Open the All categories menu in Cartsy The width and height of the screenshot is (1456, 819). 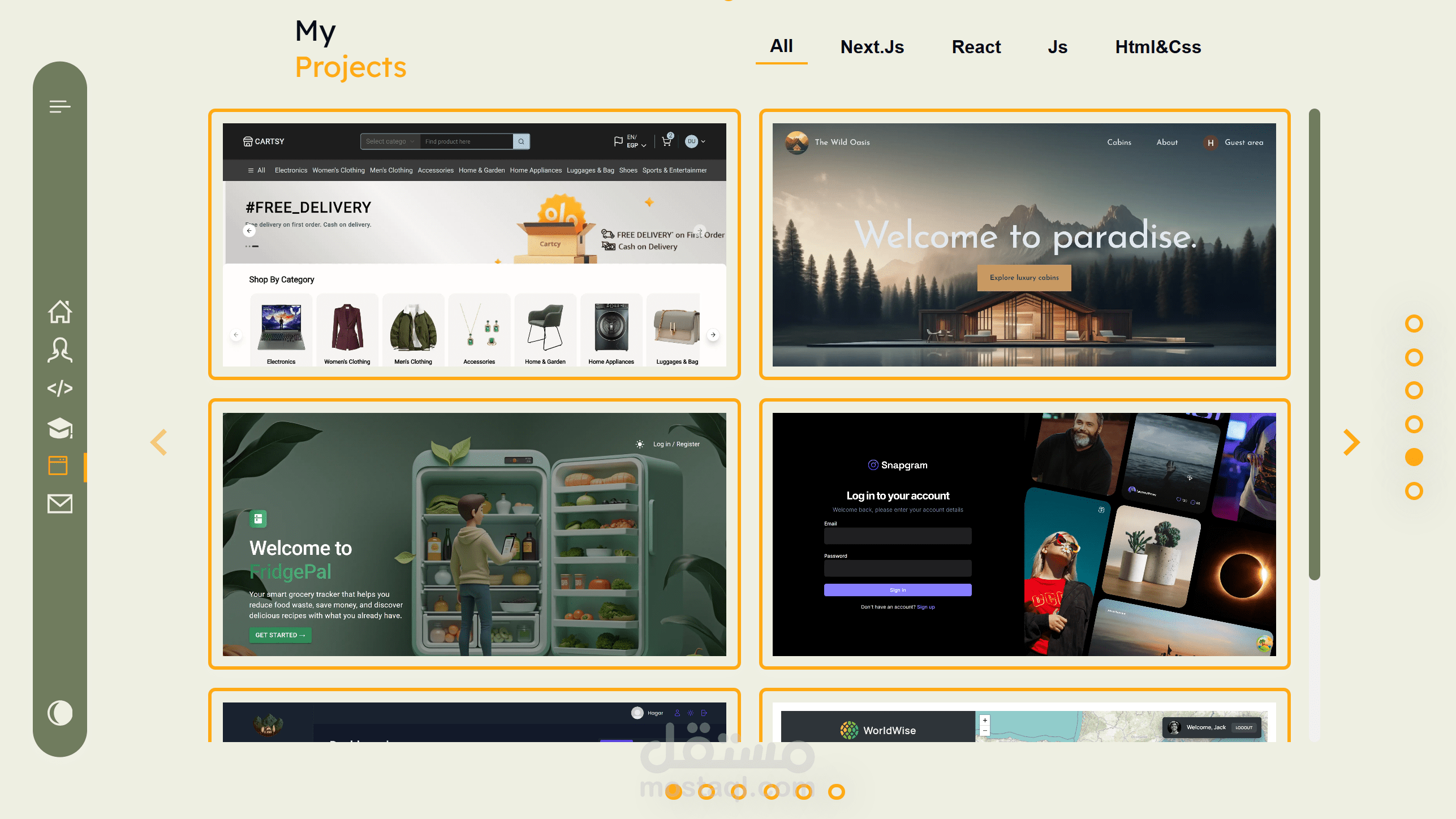point(256,170)
